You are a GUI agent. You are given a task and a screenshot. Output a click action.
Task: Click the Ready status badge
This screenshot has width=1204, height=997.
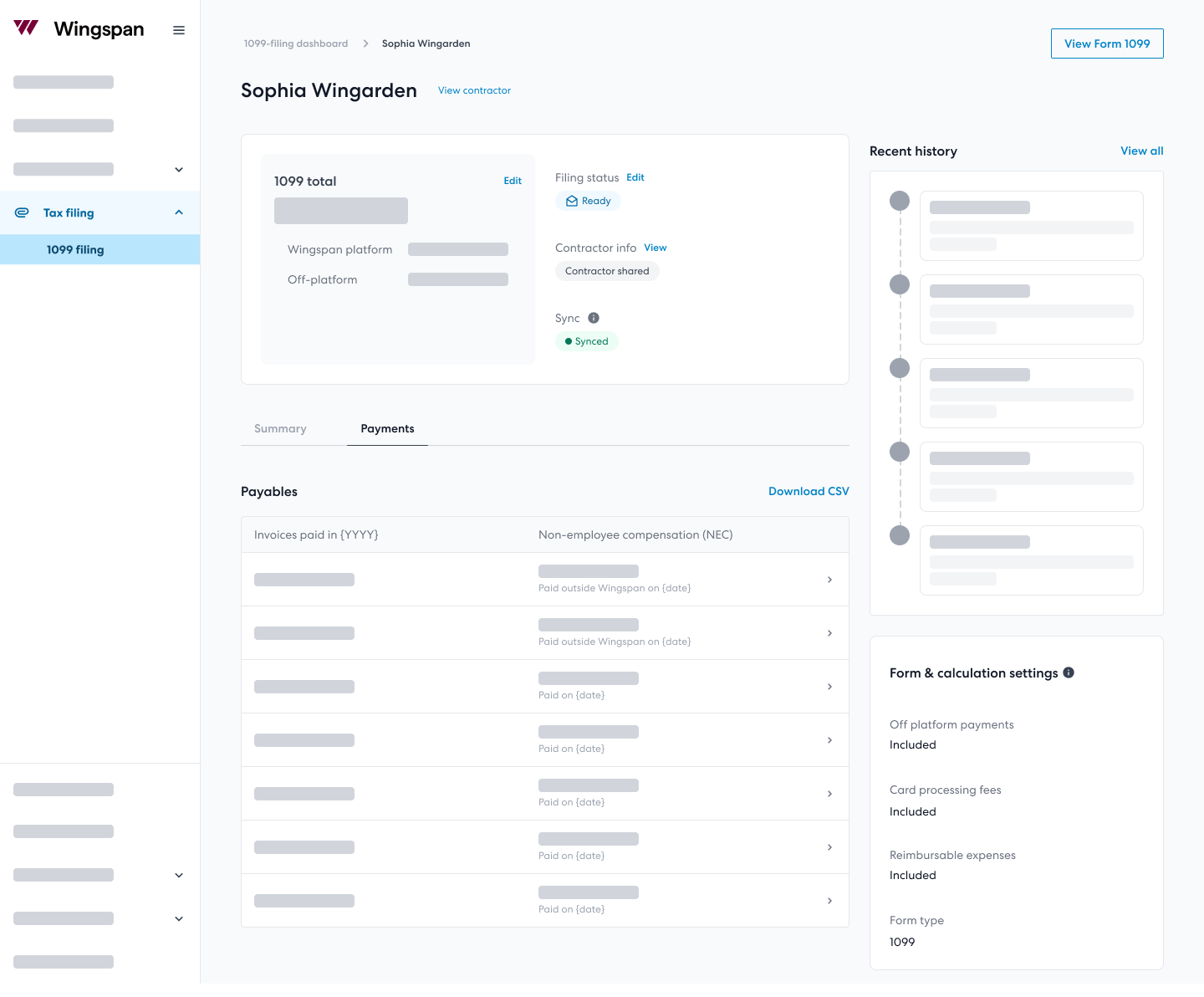pyautogui.click(x=588, y=201)
